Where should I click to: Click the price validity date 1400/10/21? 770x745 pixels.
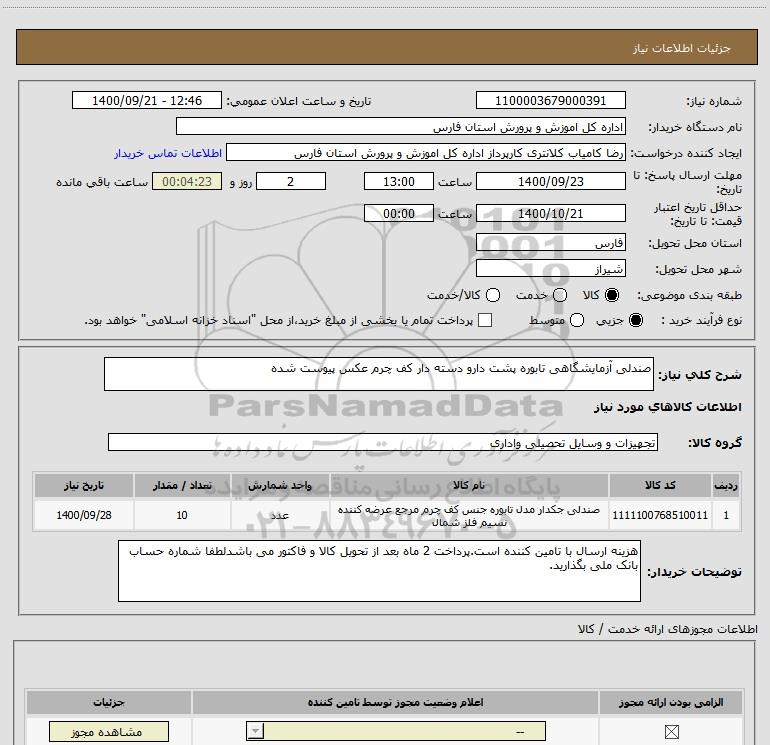coord(550,213)
